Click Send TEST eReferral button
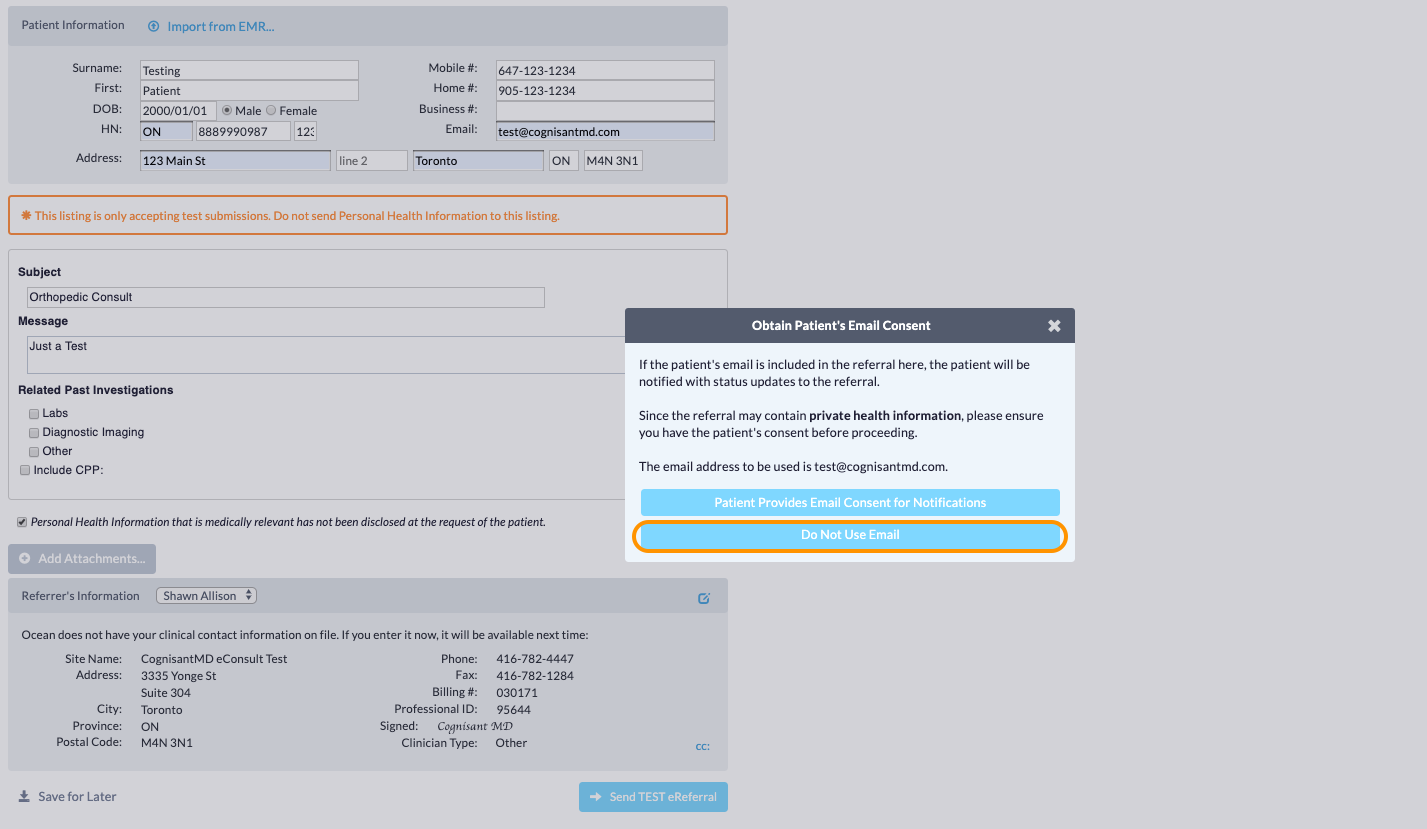The image size is (1427, 829). (x=653, y=797)
